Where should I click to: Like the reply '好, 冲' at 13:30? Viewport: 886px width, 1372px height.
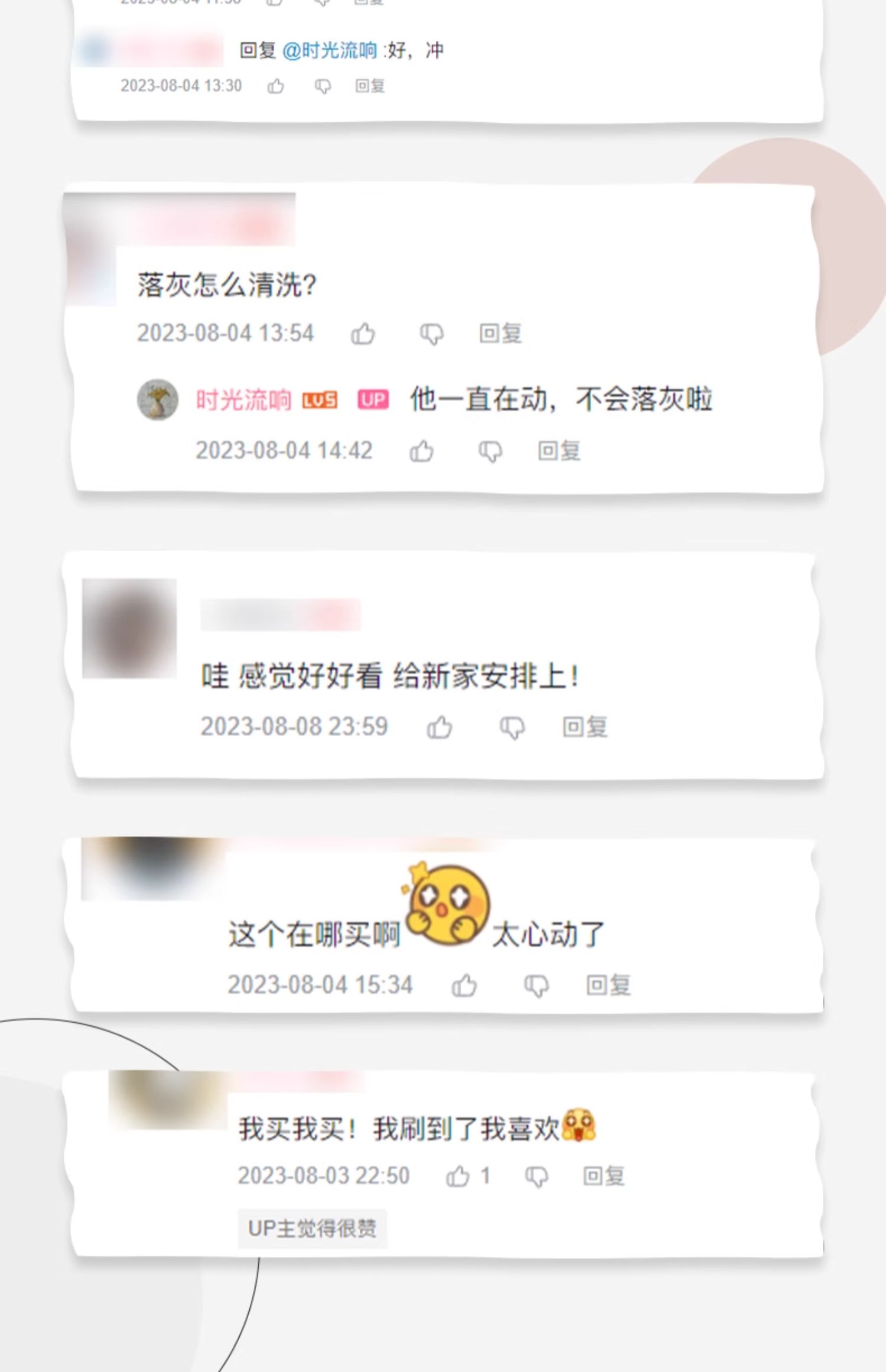pyautogui.click(x=275, y=86)
